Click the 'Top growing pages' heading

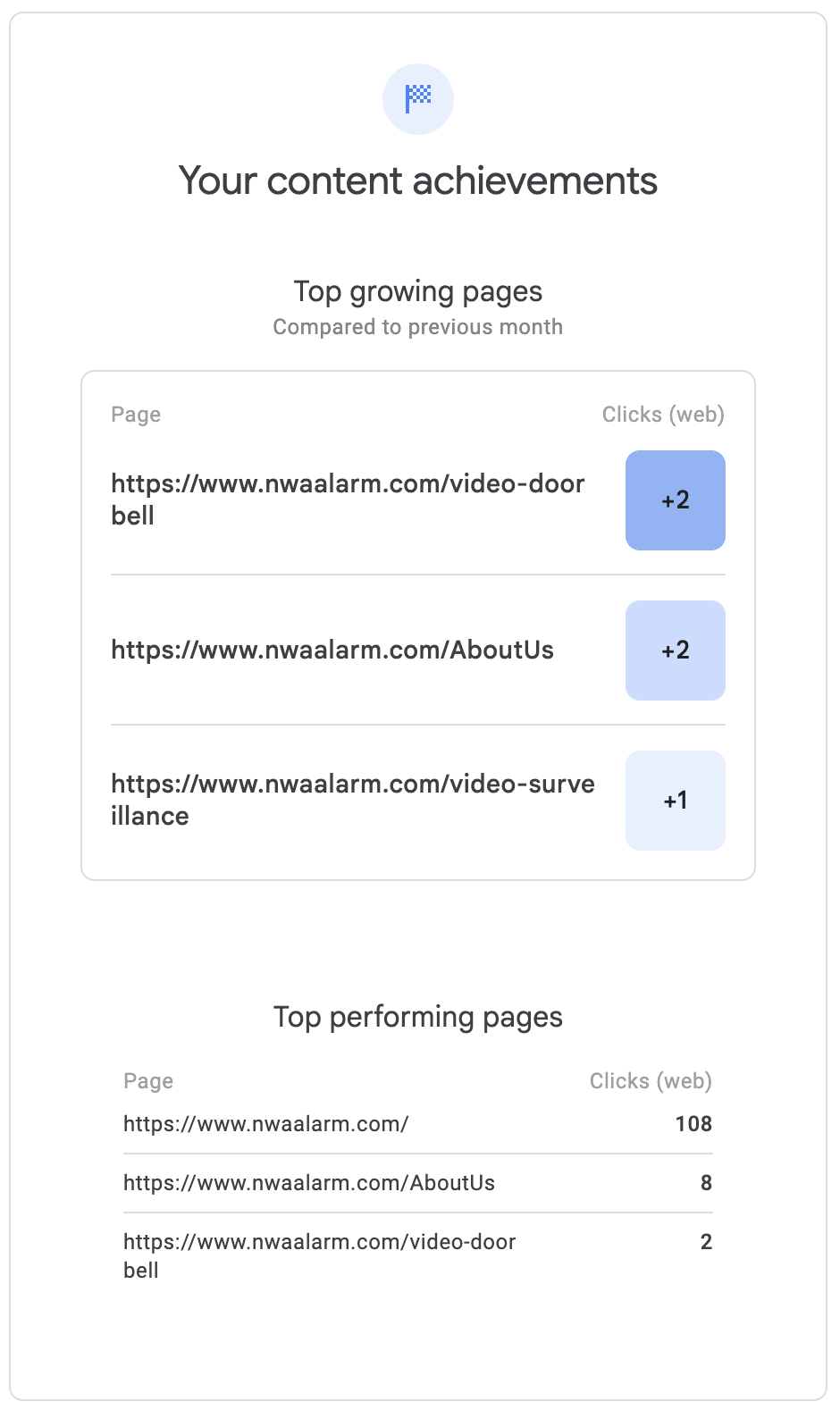[x=418, y=291]
